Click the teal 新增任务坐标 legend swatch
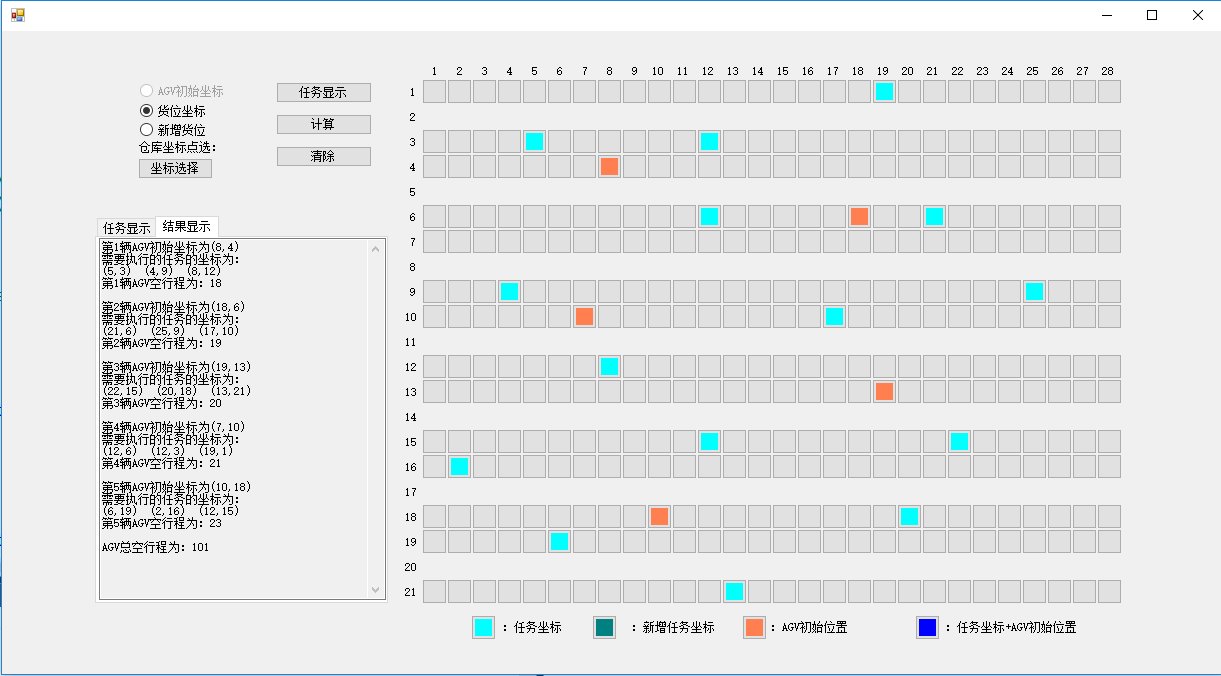The image size is (1221, 676). click(x=604, y=628)
